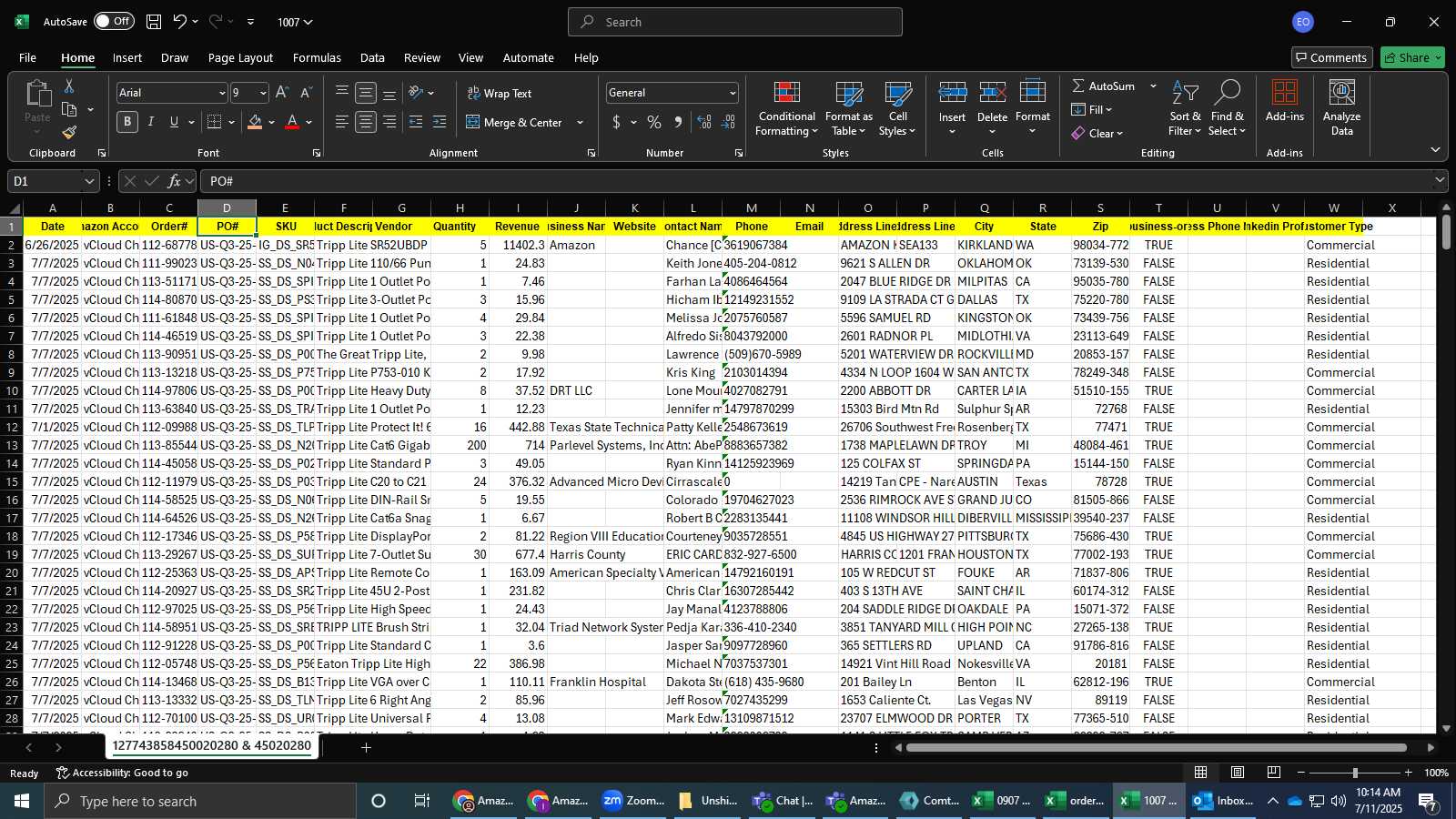
Task: Expand the Name Box dropdown arrow
Action: pyautogui.click(x=89, y=181)
